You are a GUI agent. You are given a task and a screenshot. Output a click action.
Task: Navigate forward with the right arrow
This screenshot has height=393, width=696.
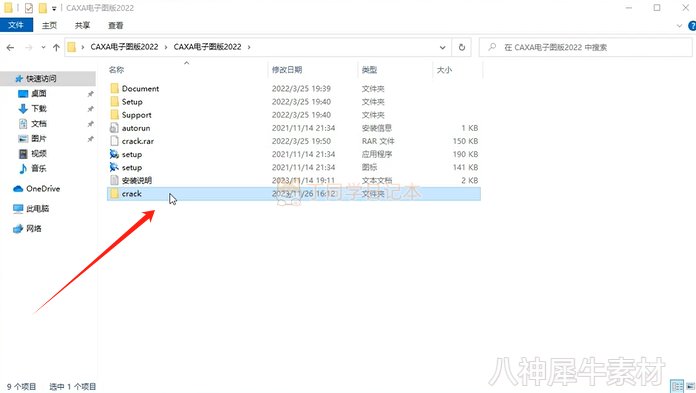click(28, 47)
